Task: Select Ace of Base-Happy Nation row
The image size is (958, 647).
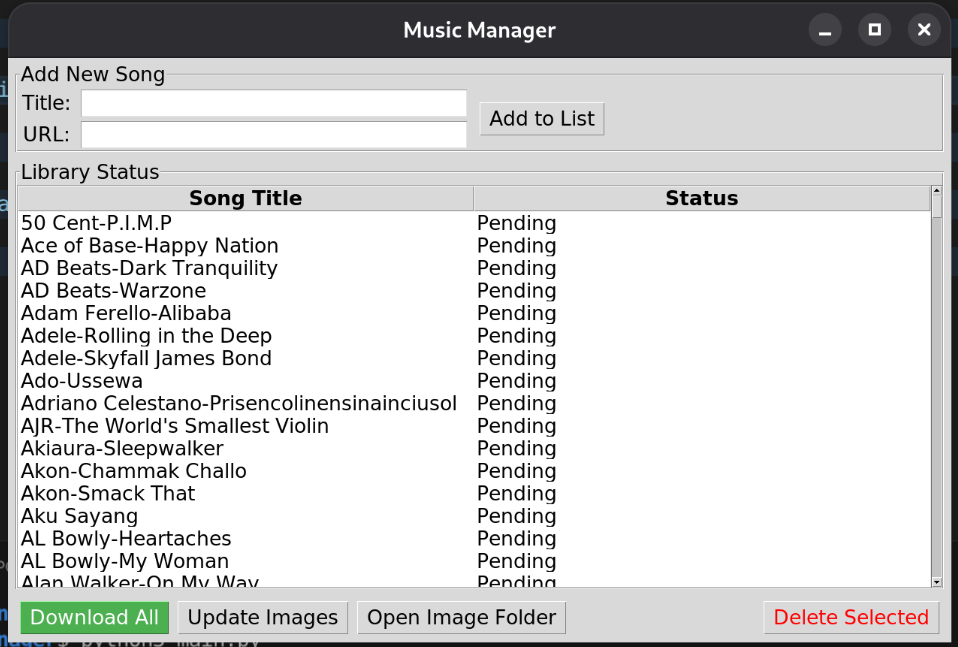Action: (x=149, y=246)
